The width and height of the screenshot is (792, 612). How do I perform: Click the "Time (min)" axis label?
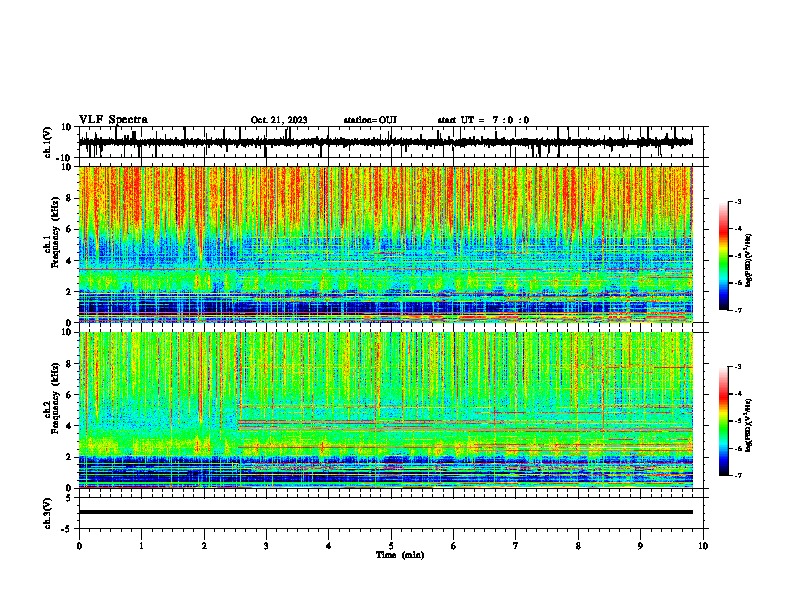point(400,555)
